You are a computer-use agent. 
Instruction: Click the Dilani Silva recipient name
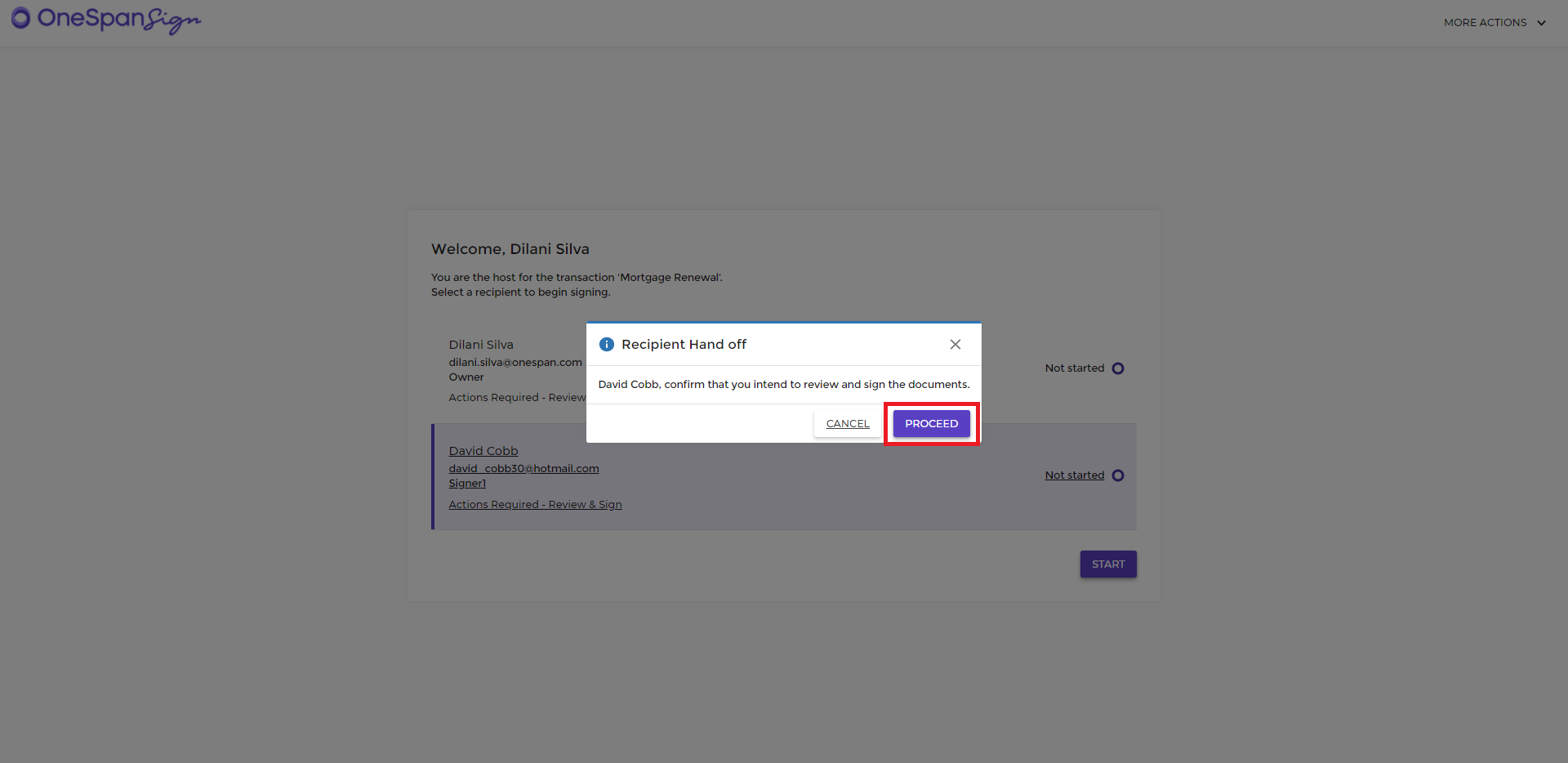481,345
